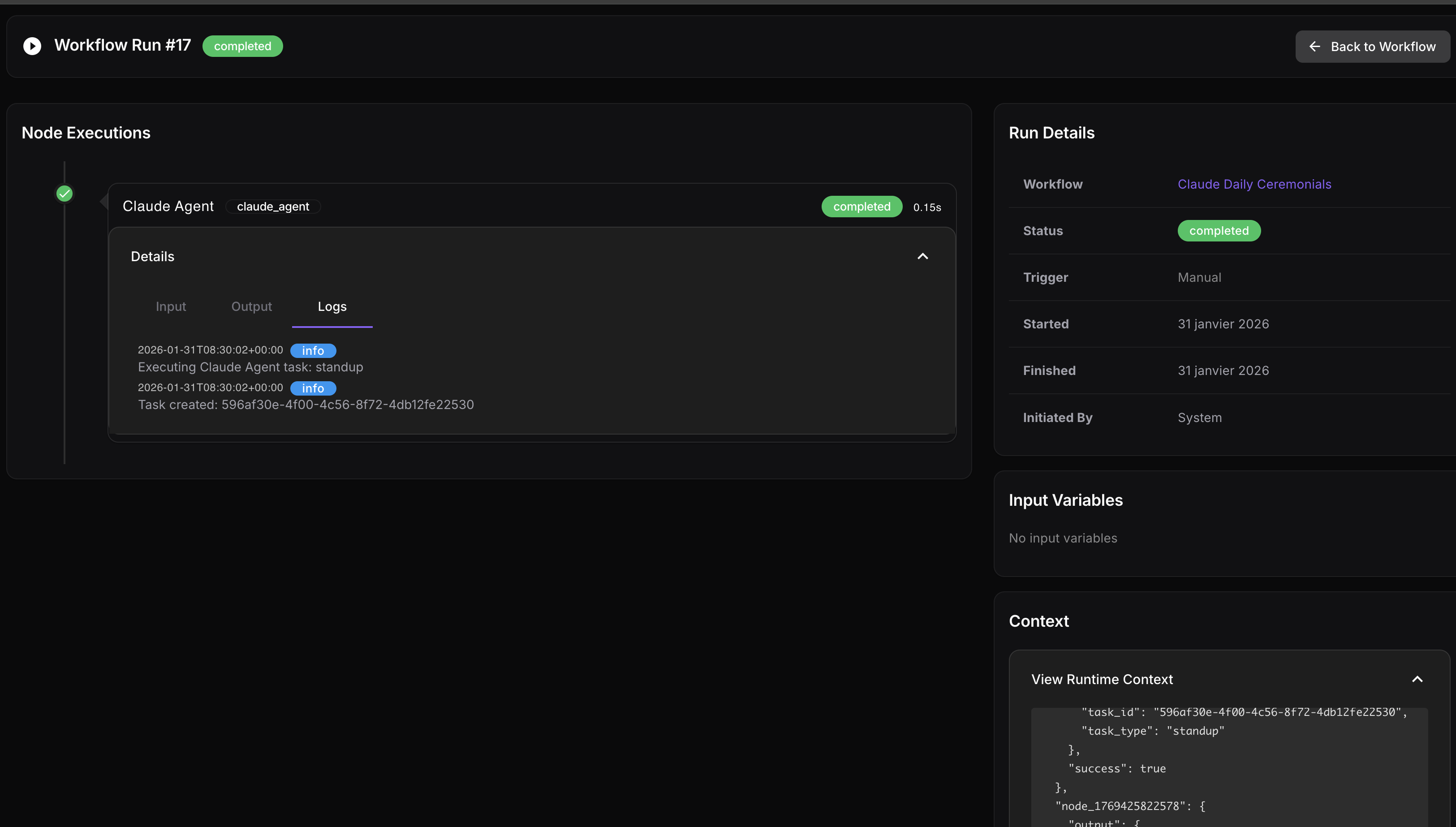Collapse the Claude Agent node card
The image size is (1456, 827).
click(168, 206)
